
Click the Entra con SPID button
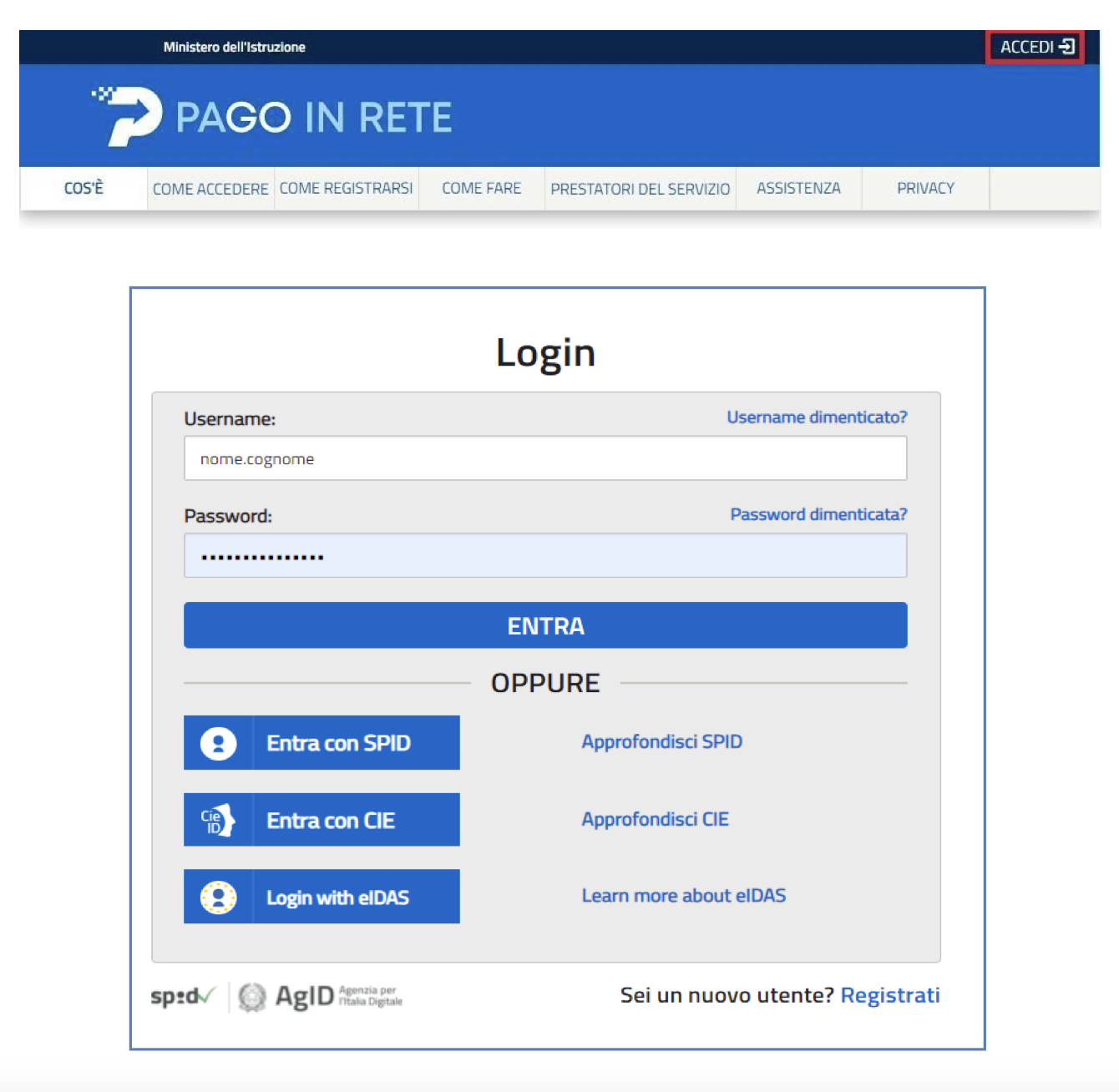pos(322,743)
